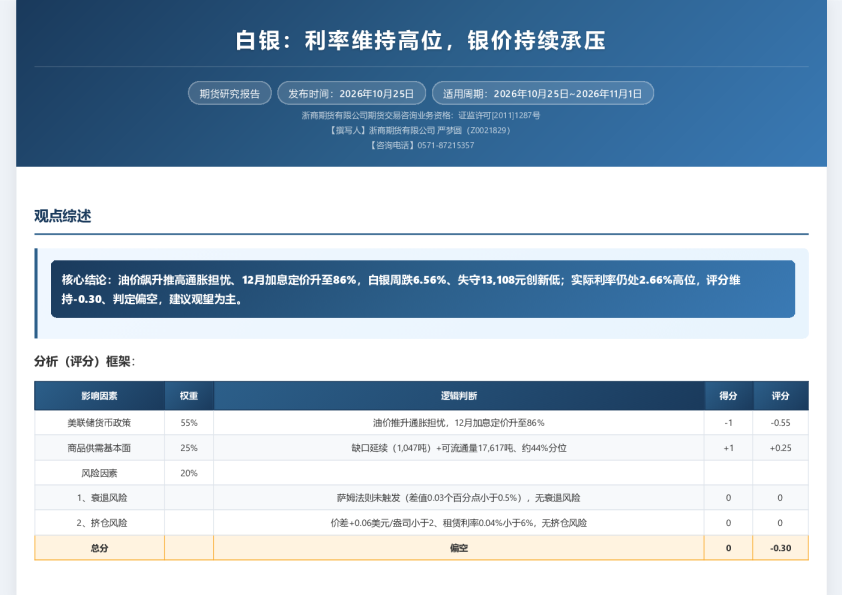This screenshot has height=595, width=842.
Task: Click the -1 score in 美联储货币政策 row
Action: tap(728, 423)
